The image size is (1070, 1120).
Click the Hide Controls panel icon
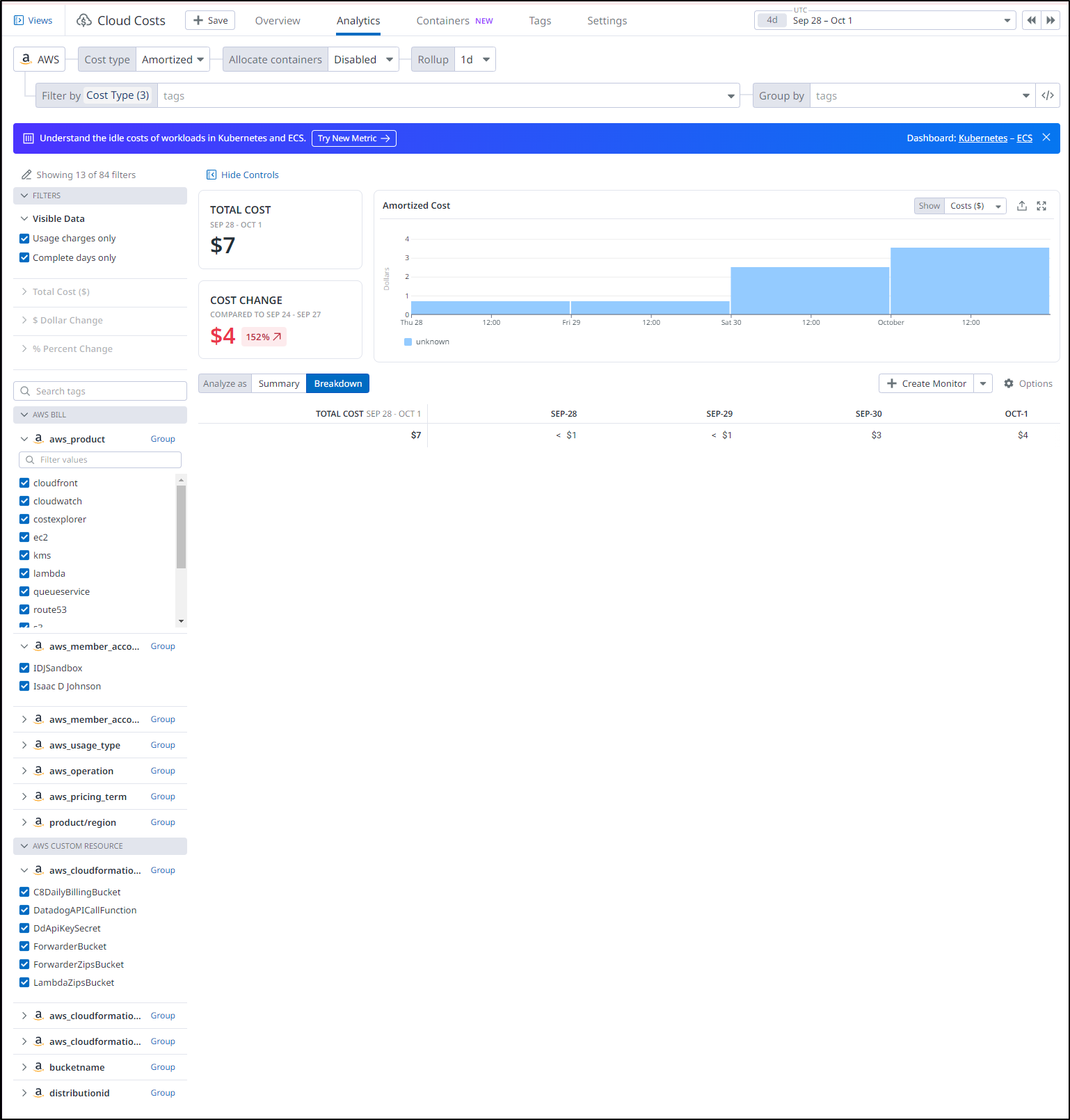pyautogui.click(x=211, y=175)
